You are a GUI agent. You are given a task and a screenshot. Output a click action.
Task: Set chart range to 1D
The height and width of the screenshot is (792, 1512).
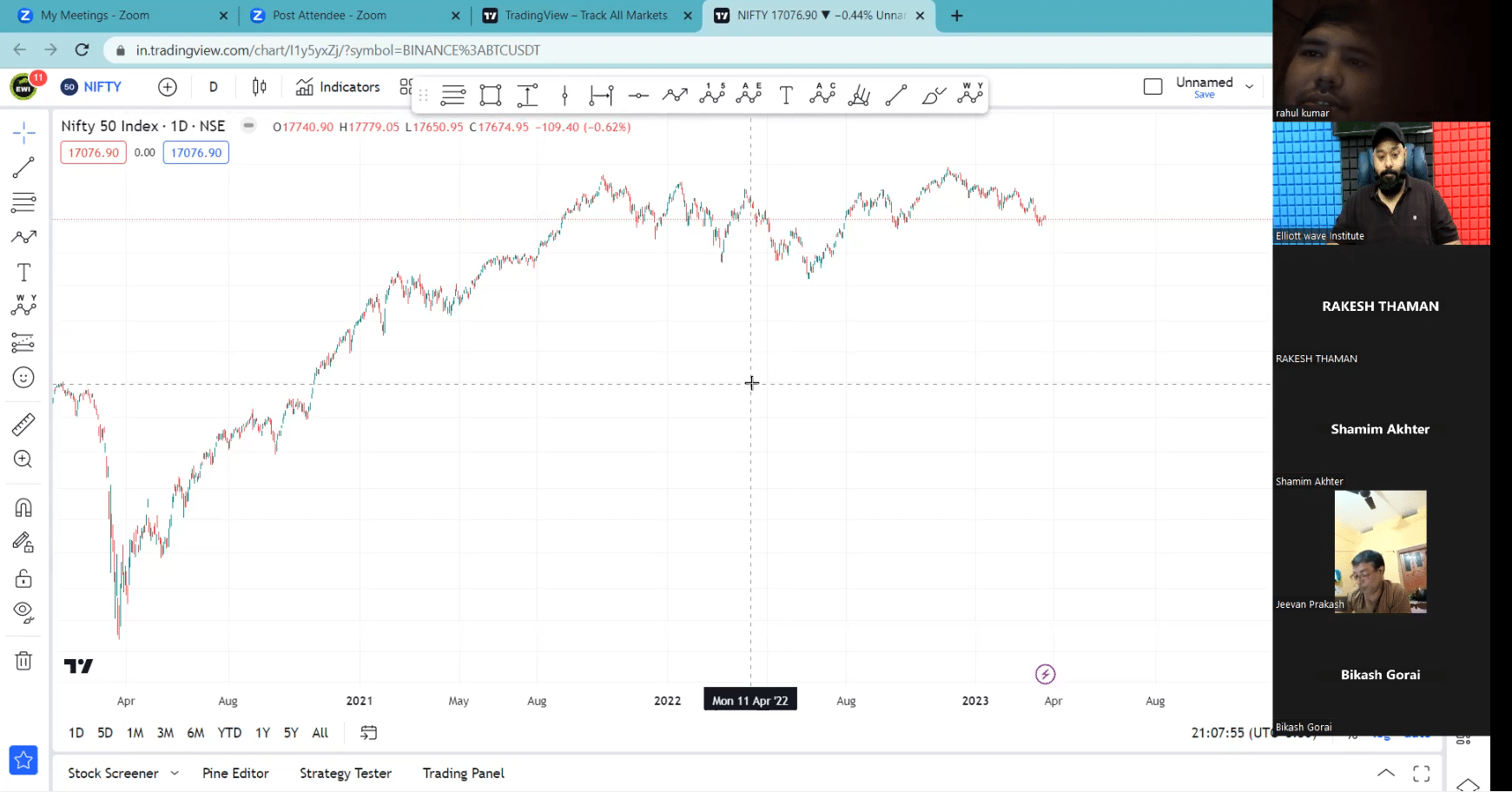pos(76,733)
